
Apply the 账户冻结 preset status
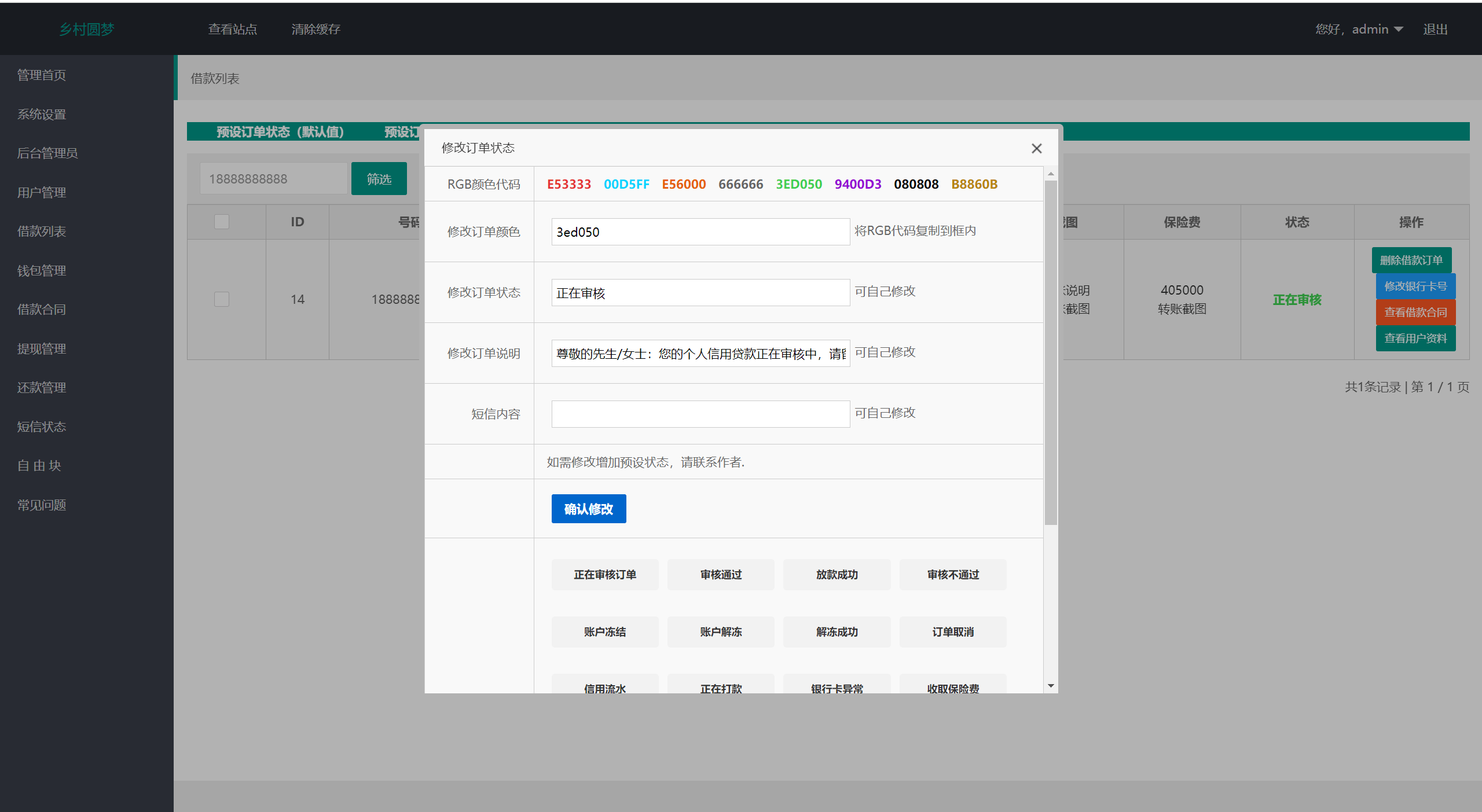(x=605, y=632)
